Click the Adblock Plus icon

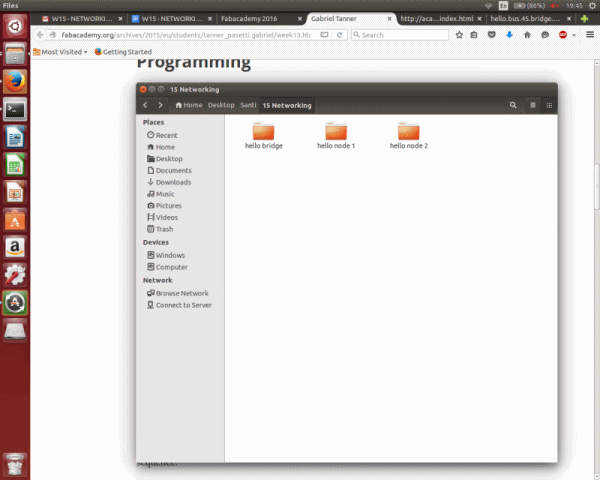click(562, 35)
